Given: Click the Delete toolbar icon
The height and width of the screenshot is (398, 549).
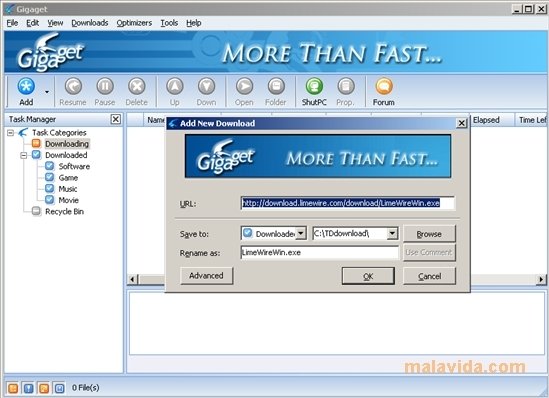Looking at the screenshot, I should (x=137, y=86).
